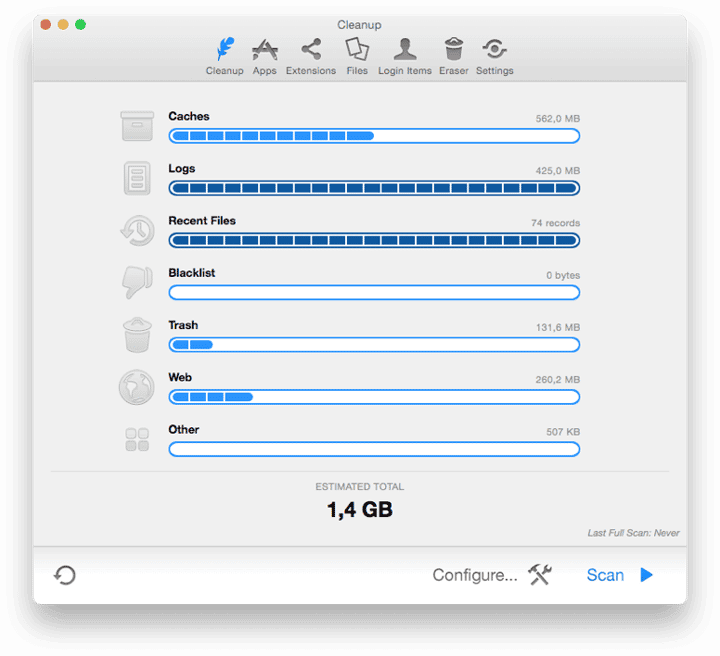
Task: Click the 562,0 MB size value
Action: [558, 119]
